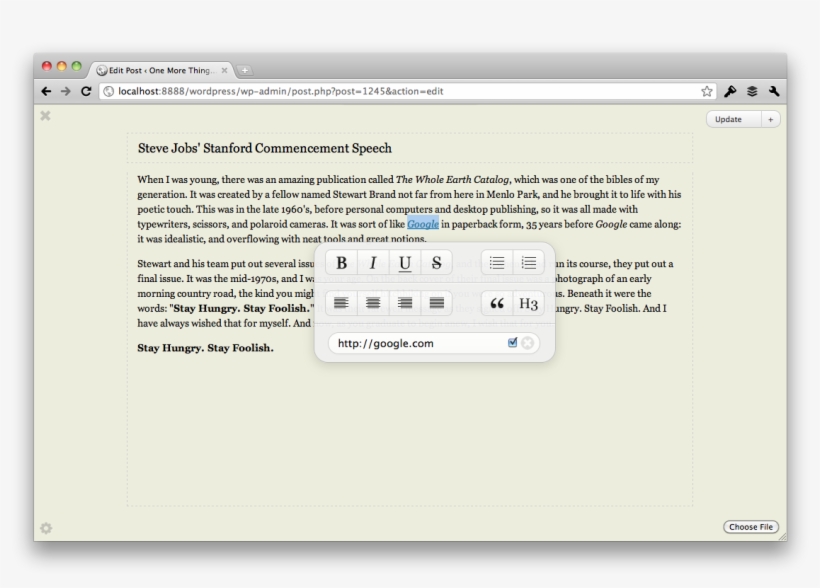Bookmark page with the star icon
The image size is (820, 588).
(707, 91)
